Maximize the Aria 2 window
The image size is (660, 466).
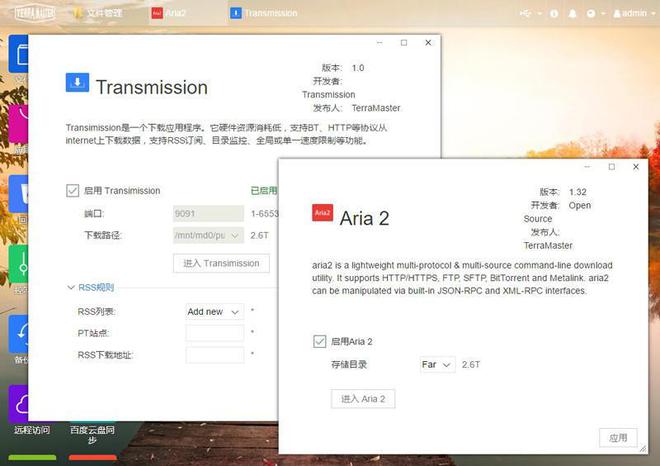612,167
